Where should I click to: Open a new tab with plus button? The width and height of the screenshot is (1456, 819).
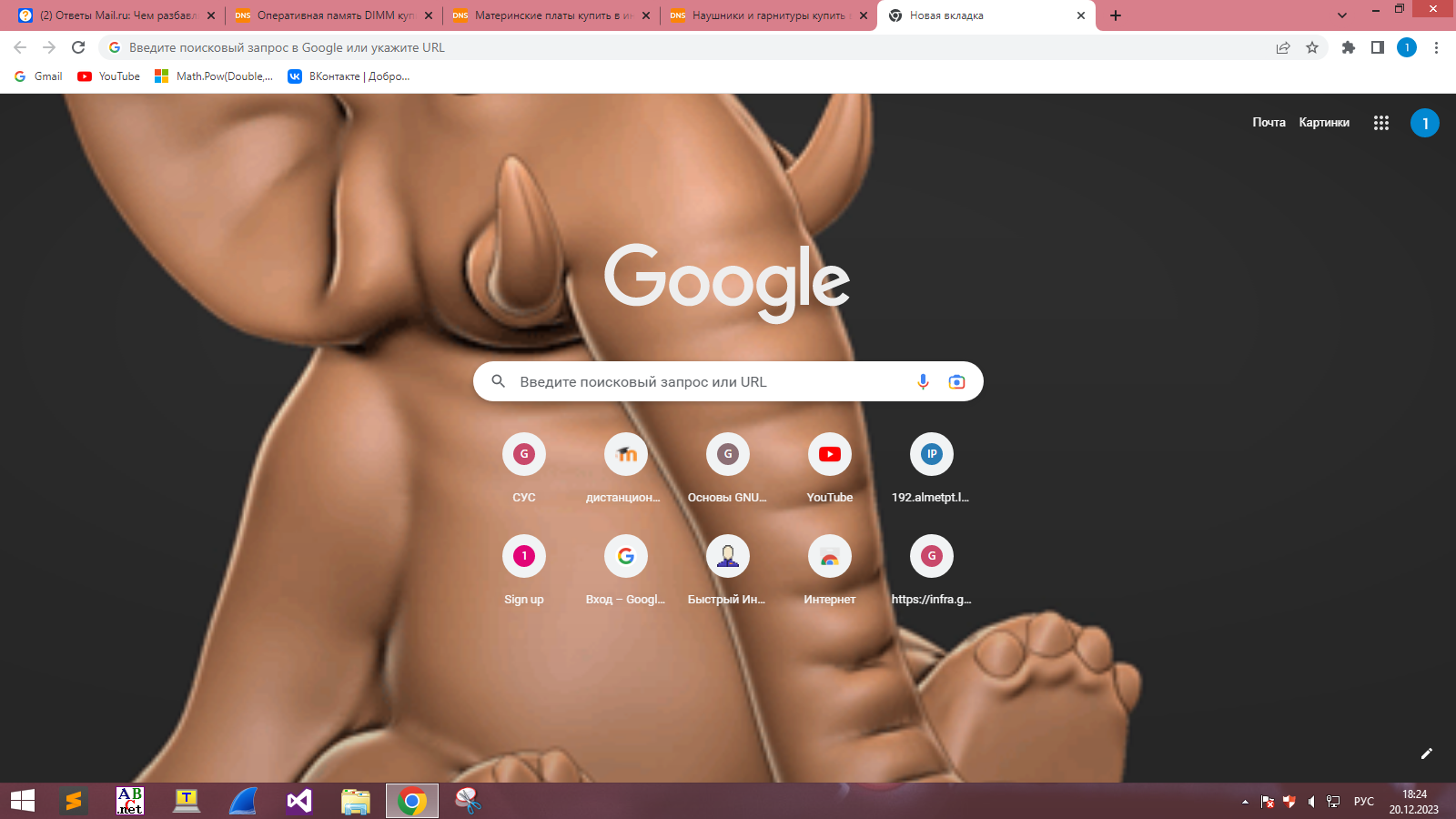tap(1116, 15)
